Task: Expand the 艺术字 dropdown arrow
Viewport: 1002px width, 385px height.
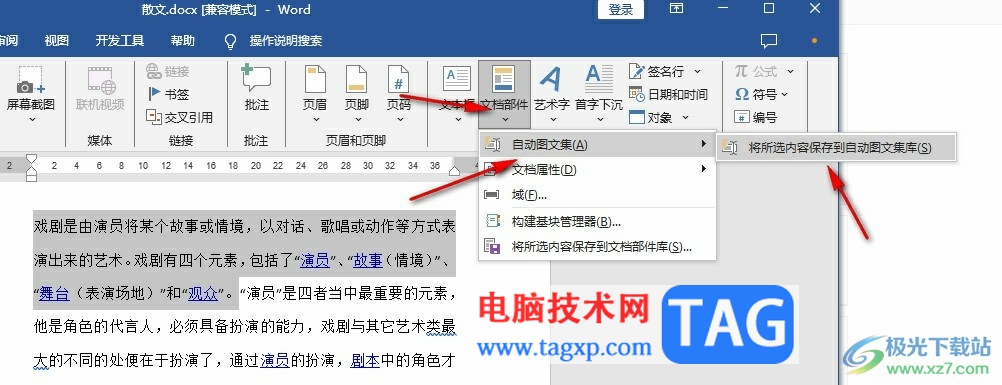Action: click(x=552, y=120)
